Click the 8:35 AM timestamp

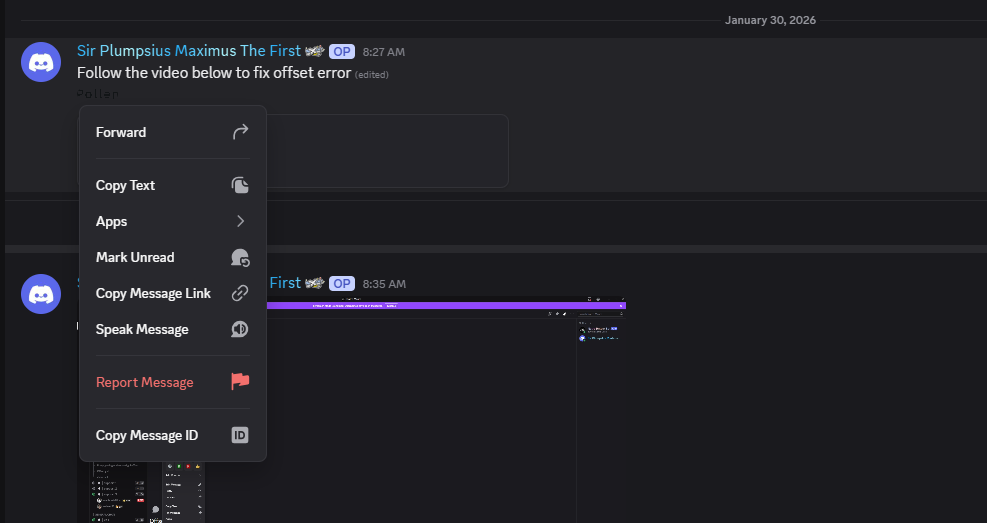pyautogui.click(x=384, y=284)
